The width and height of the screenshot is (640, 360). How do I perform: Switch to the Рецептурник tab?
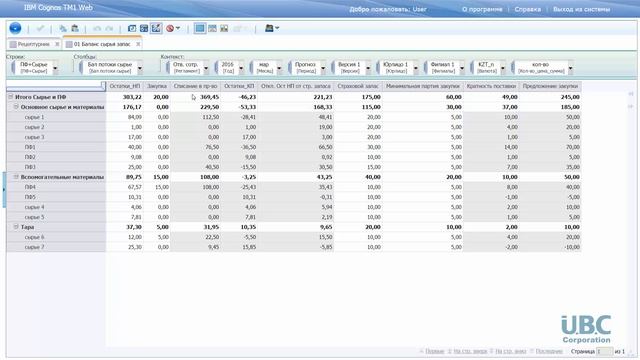point(33,44)
